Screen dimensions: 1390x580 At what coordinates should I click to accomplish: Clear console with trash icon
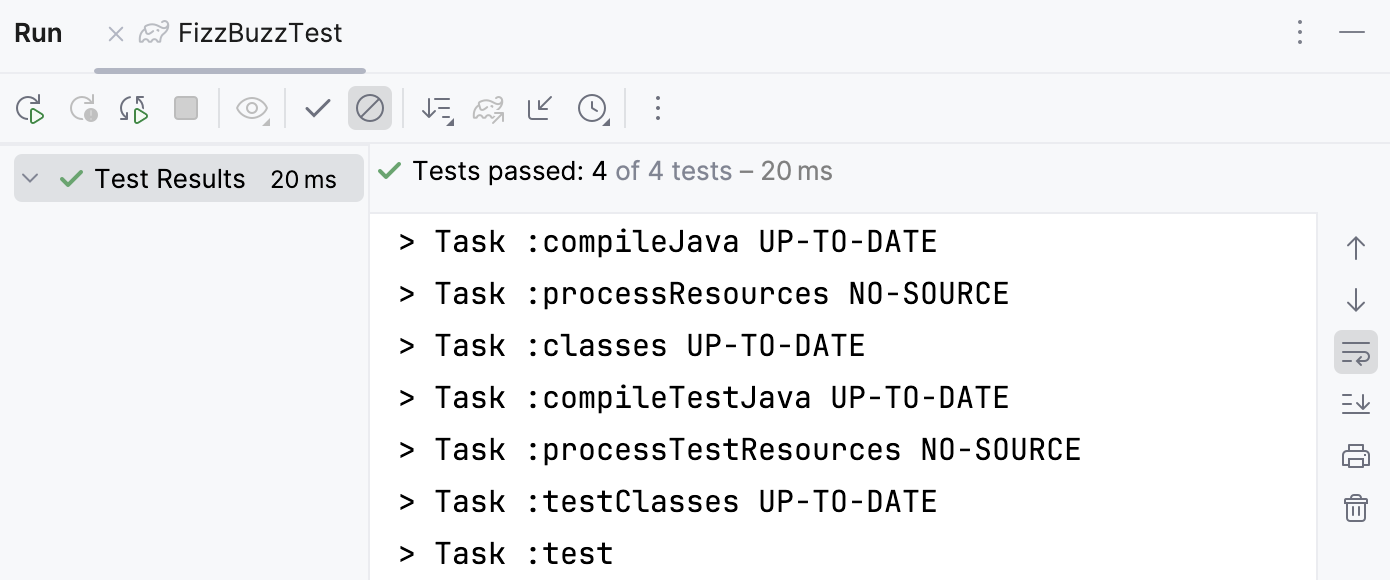click(1356, 508)
